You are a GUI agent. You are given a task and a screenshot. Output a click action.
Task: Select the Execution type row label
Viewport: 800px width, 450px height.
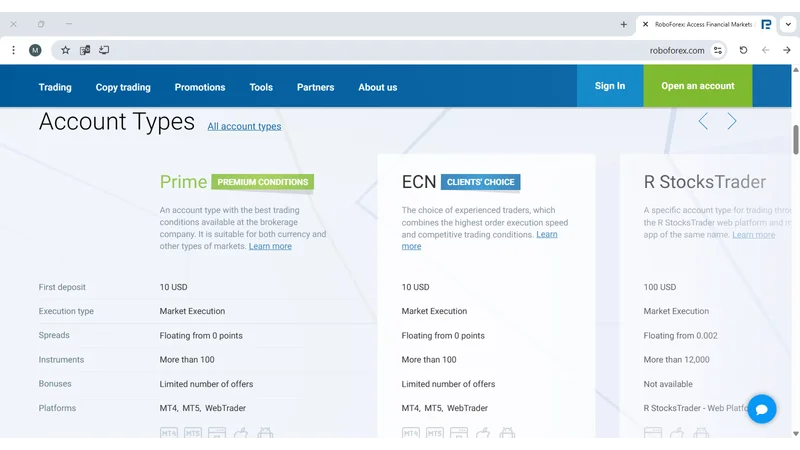coord(66,311)
